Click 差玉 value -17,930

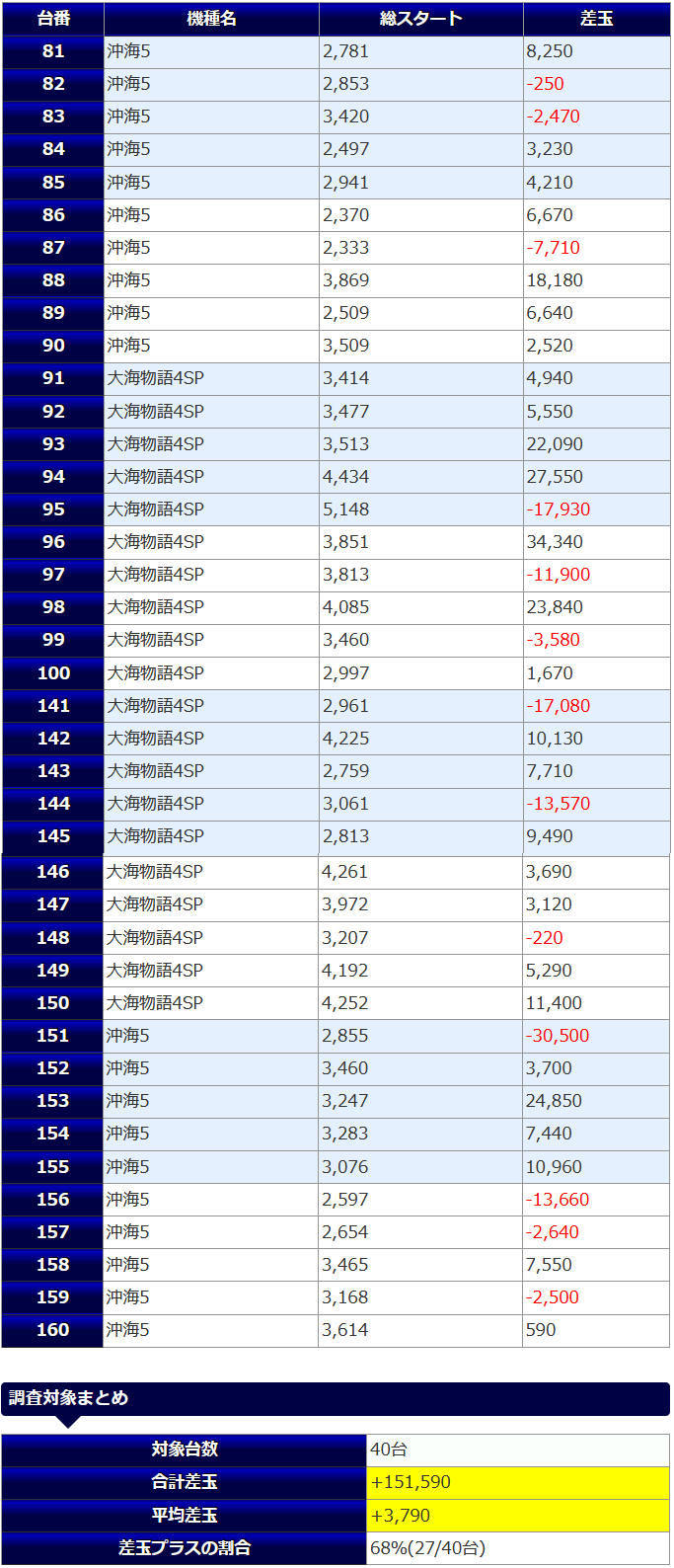pos(559,510)
